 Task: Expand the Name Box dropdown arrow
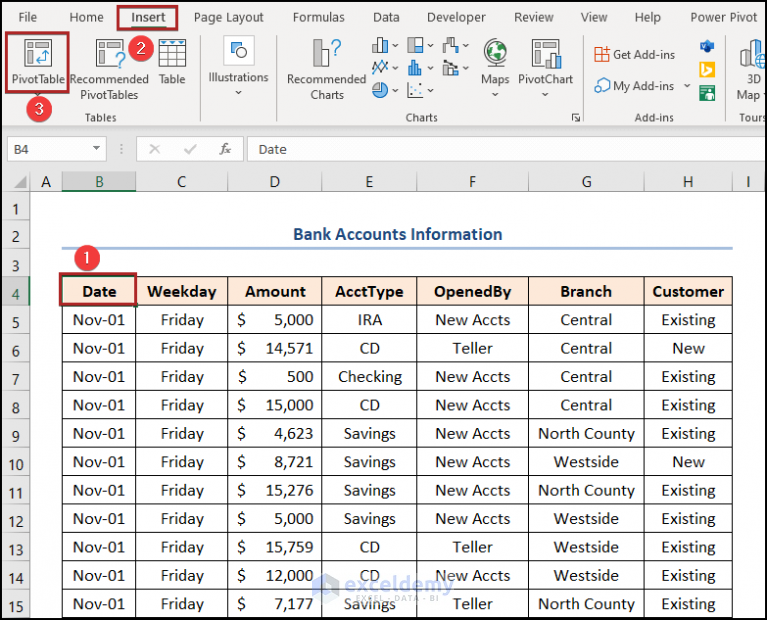coord(97,149)
